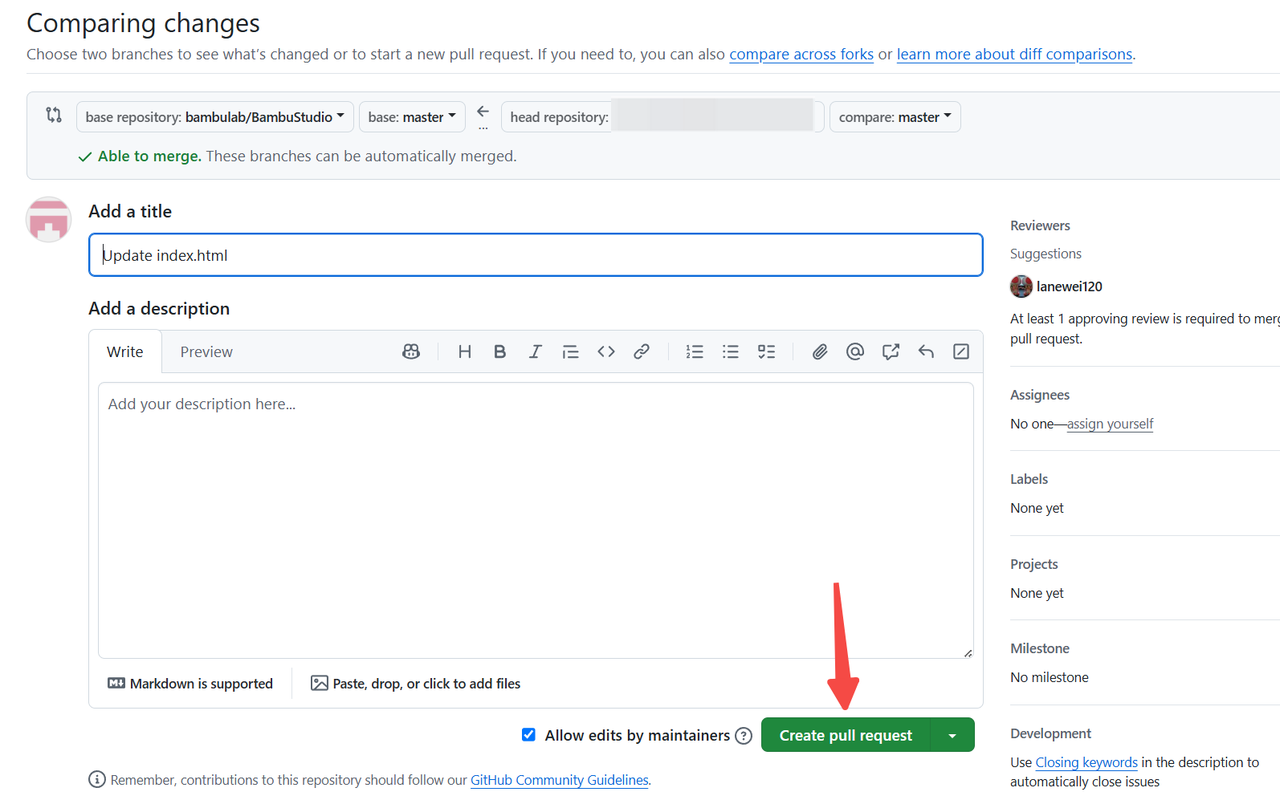The height and width of the screenshot is (796, 1280).
Task: Open saved replies with the reply arrow icon
Action: point(926,352)
